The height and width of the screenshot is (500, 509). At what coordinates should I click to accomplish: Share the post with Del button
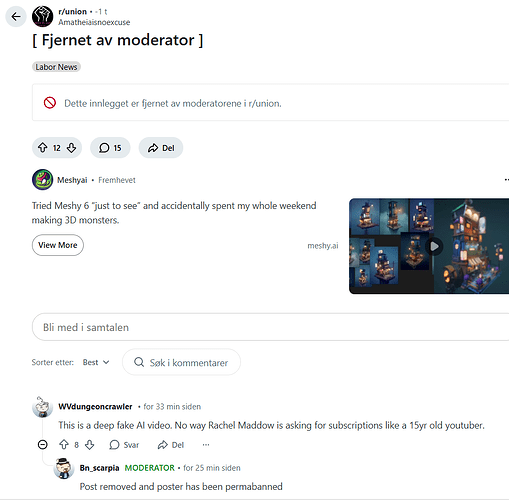[x=161, y=148]
